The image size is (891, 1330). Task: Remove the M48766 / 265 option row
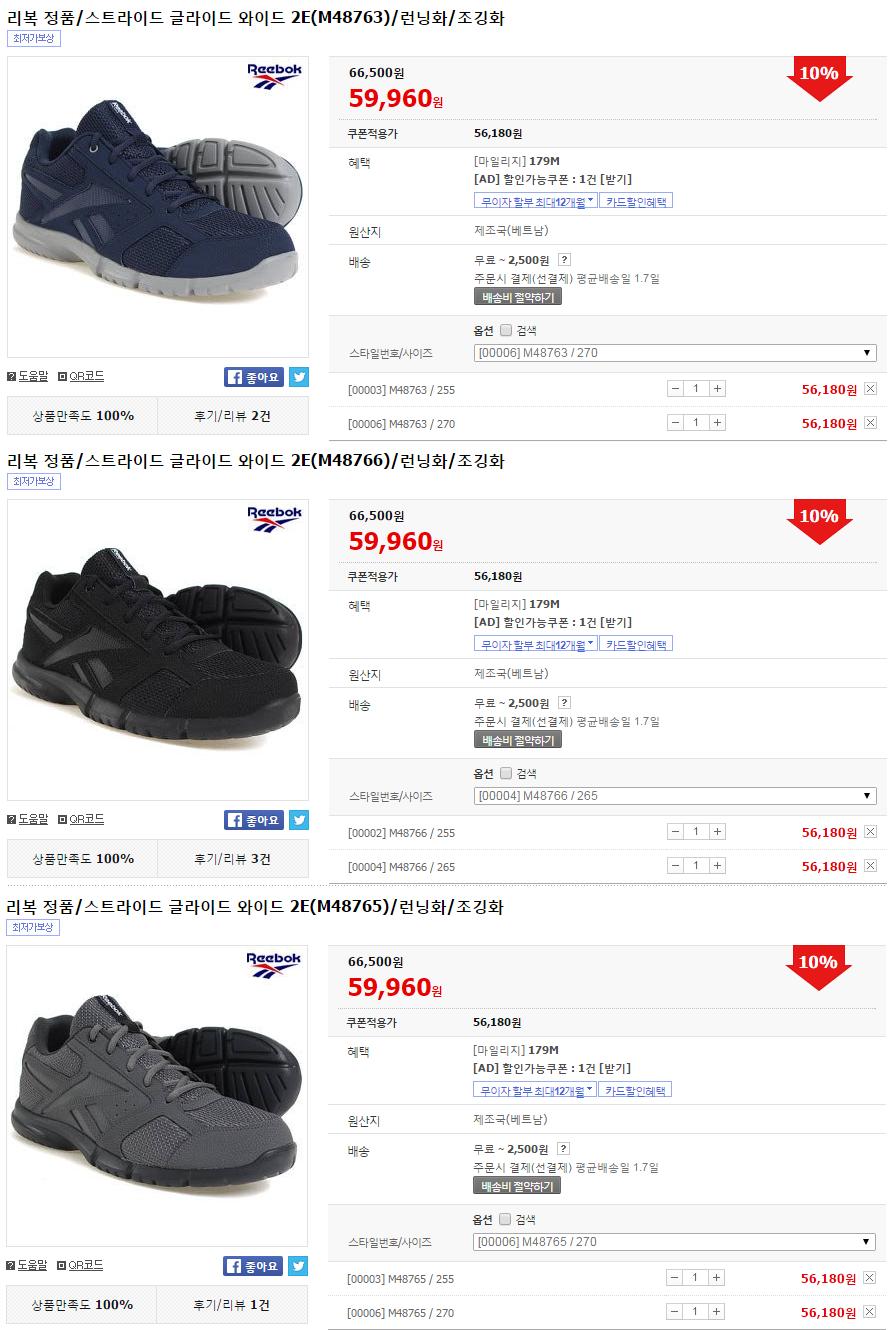coord(870,866)
